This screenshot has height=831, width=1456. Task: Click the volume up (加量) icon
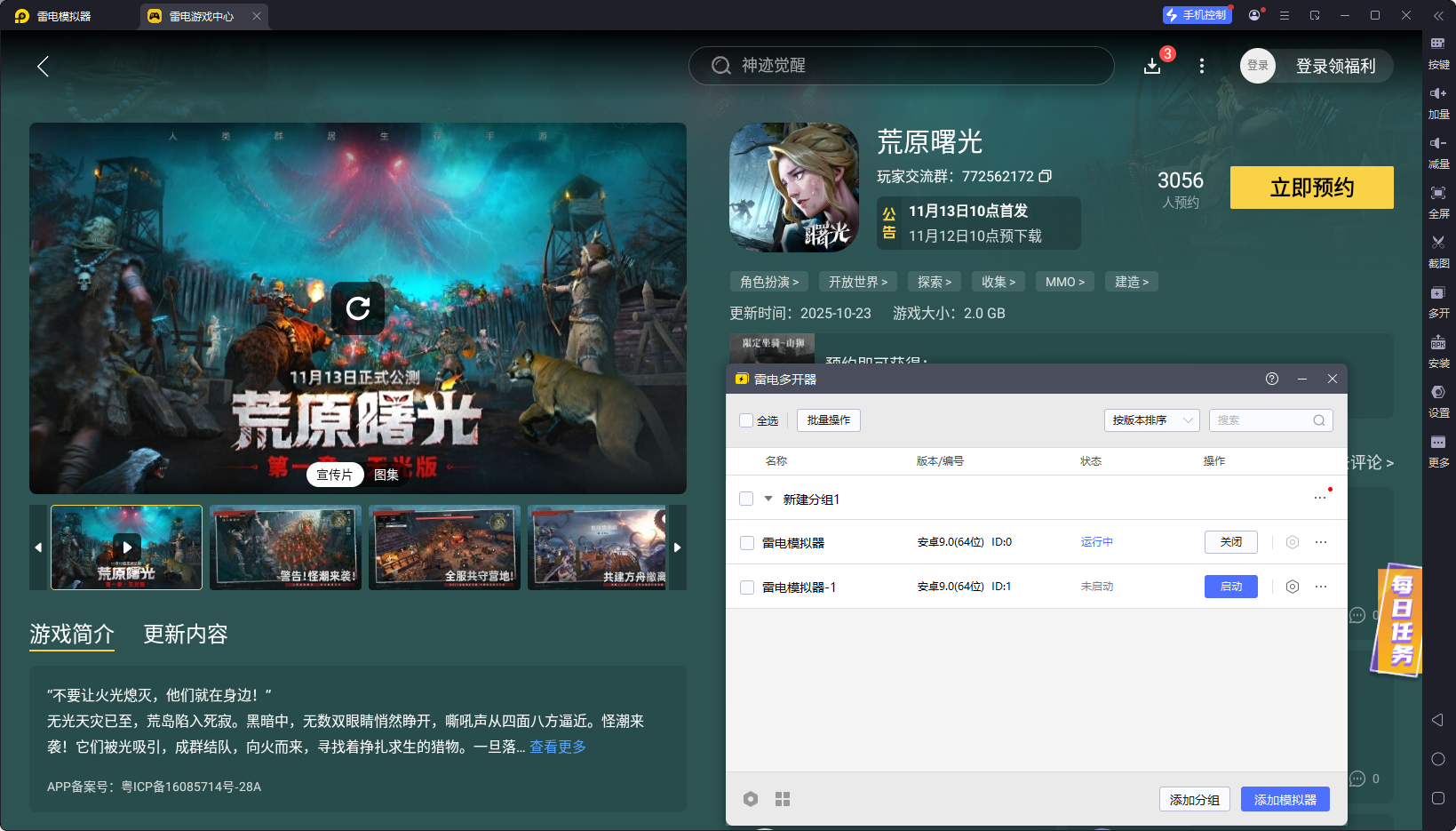click(x=1438, y=93)
